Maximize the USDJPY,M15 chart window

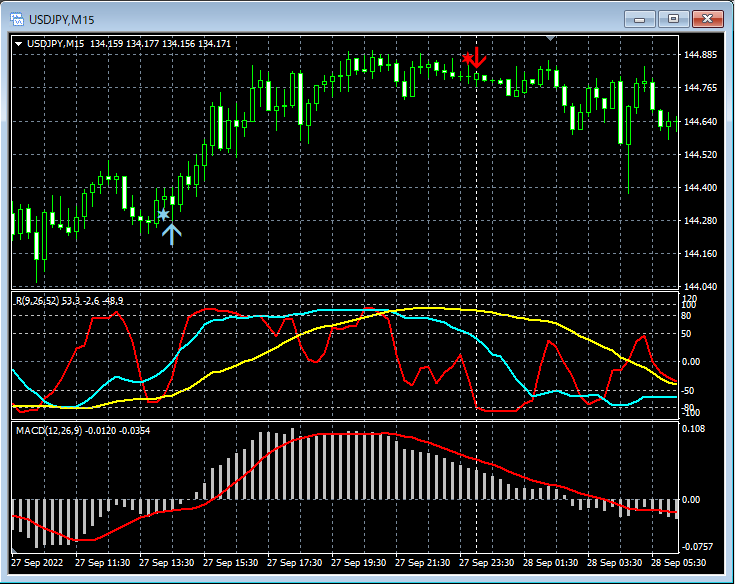pos(672,19)
